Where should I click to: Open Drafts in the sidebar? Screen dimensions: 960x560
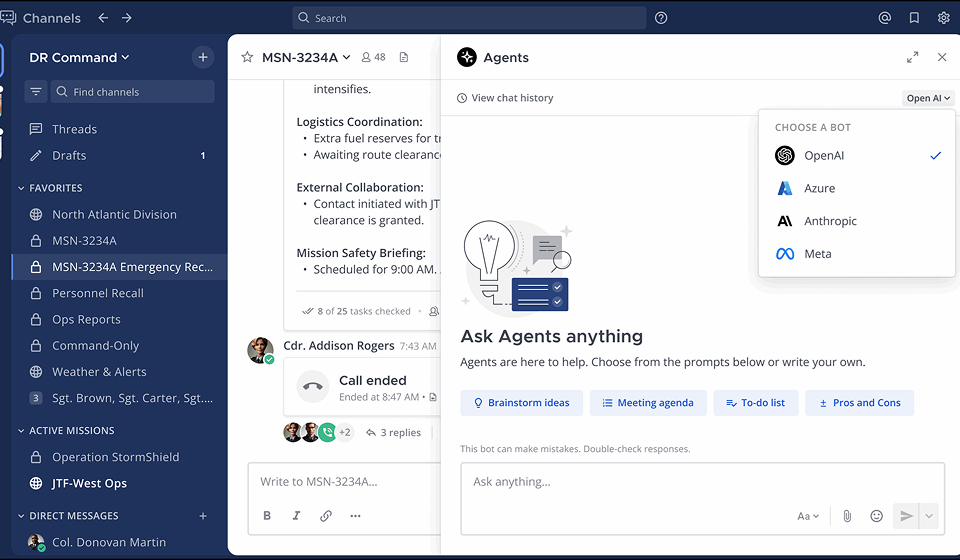119,155
